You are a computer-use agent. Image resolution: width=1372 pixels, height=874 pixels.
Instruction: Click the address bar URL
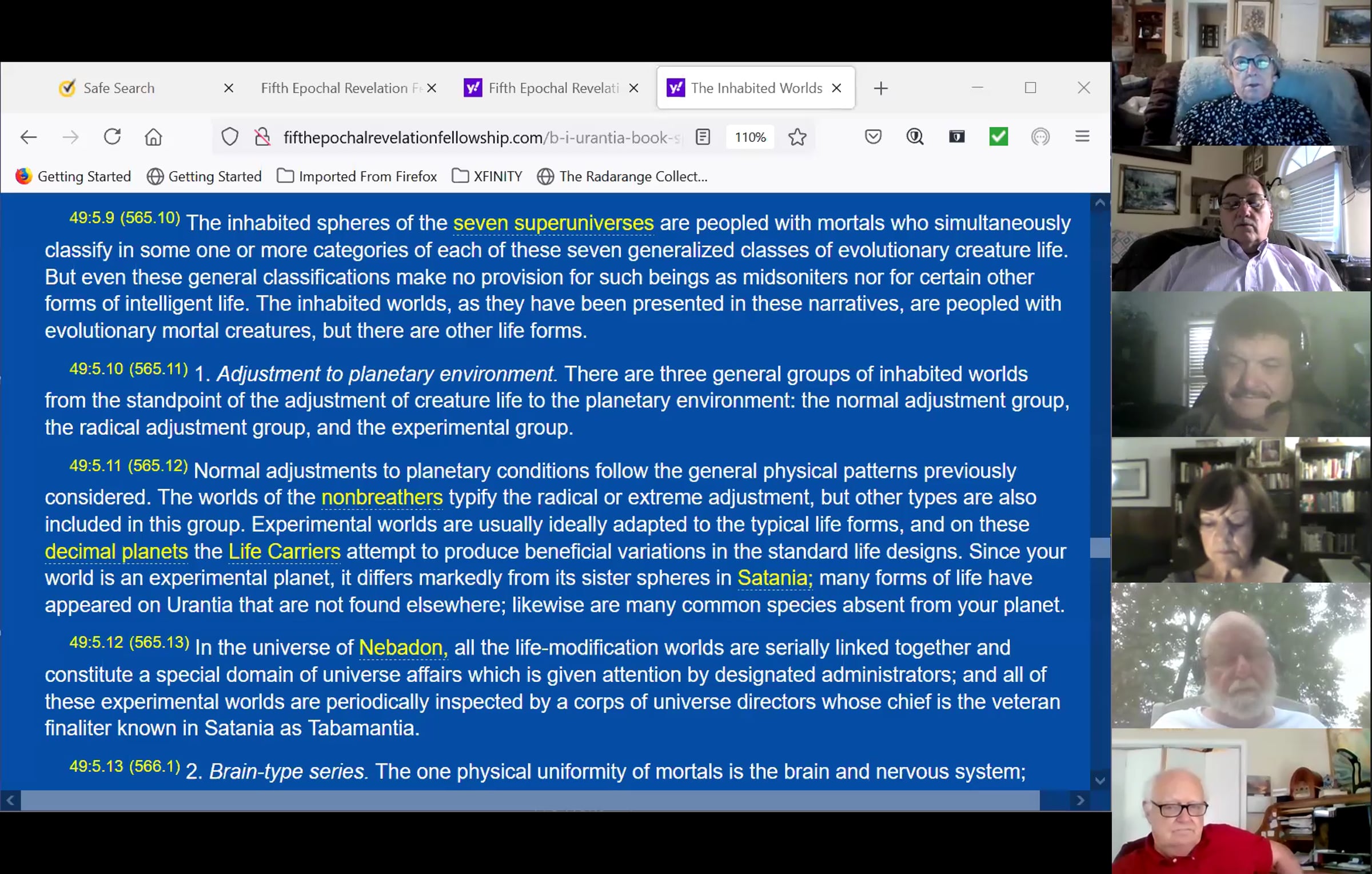[482, 137]
